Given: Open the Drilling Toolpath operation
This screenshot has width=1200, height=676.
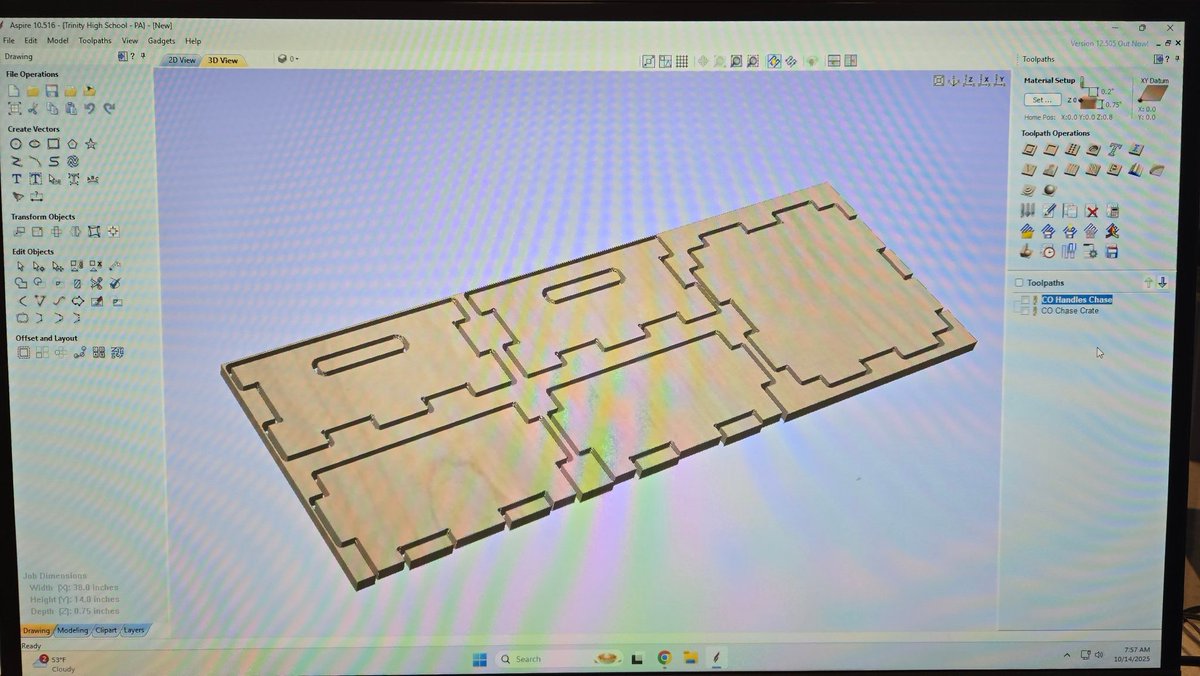Looking at the screenshot, I should [x=1073, y=150].
